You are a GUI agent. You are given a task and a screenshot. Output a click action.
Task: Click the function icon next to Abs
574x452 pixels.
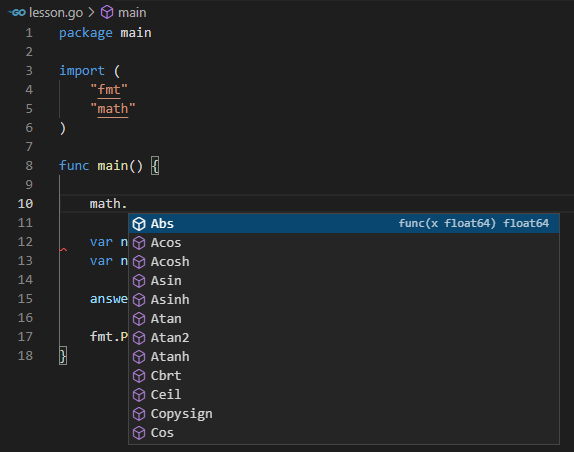click(139, 224)
